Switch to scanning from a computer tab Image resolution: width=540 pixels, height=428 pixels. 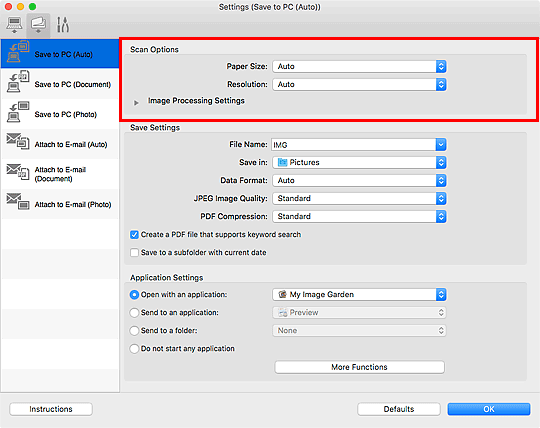(x=14, y=25)
